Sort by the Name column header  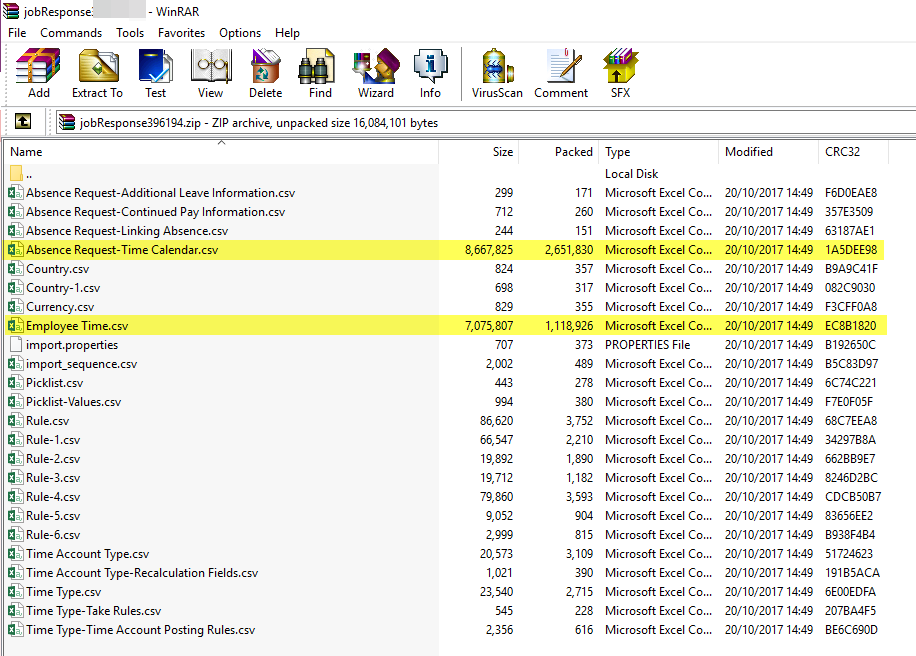pyautogui.click(x=221, y=152)
